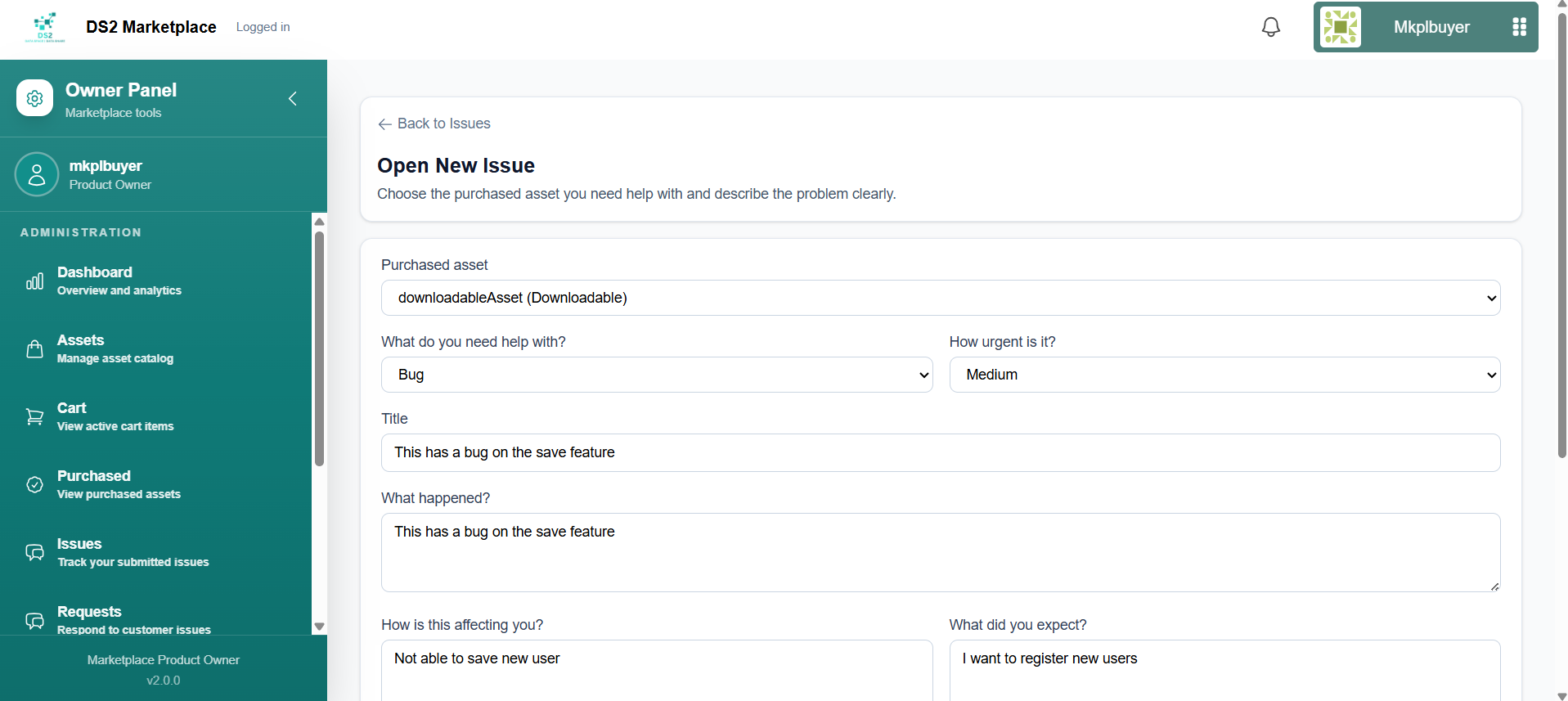Click the mkplbuyer user profile icon
The height and width of the screenshot is (701, 1568).
tap(37, 174)
